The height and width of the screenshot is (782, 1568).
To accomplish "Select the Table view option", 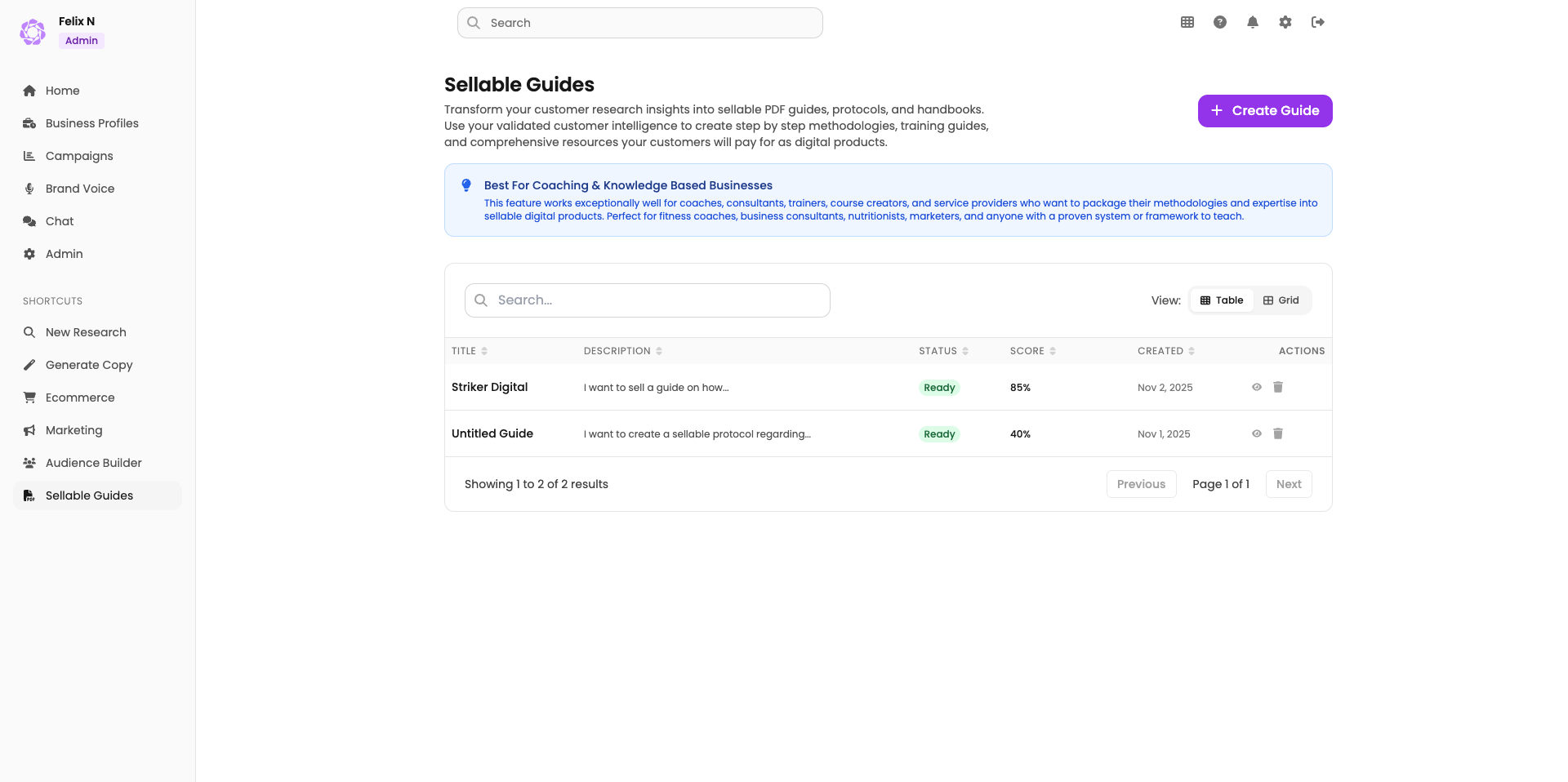I will click(1222, 300).
